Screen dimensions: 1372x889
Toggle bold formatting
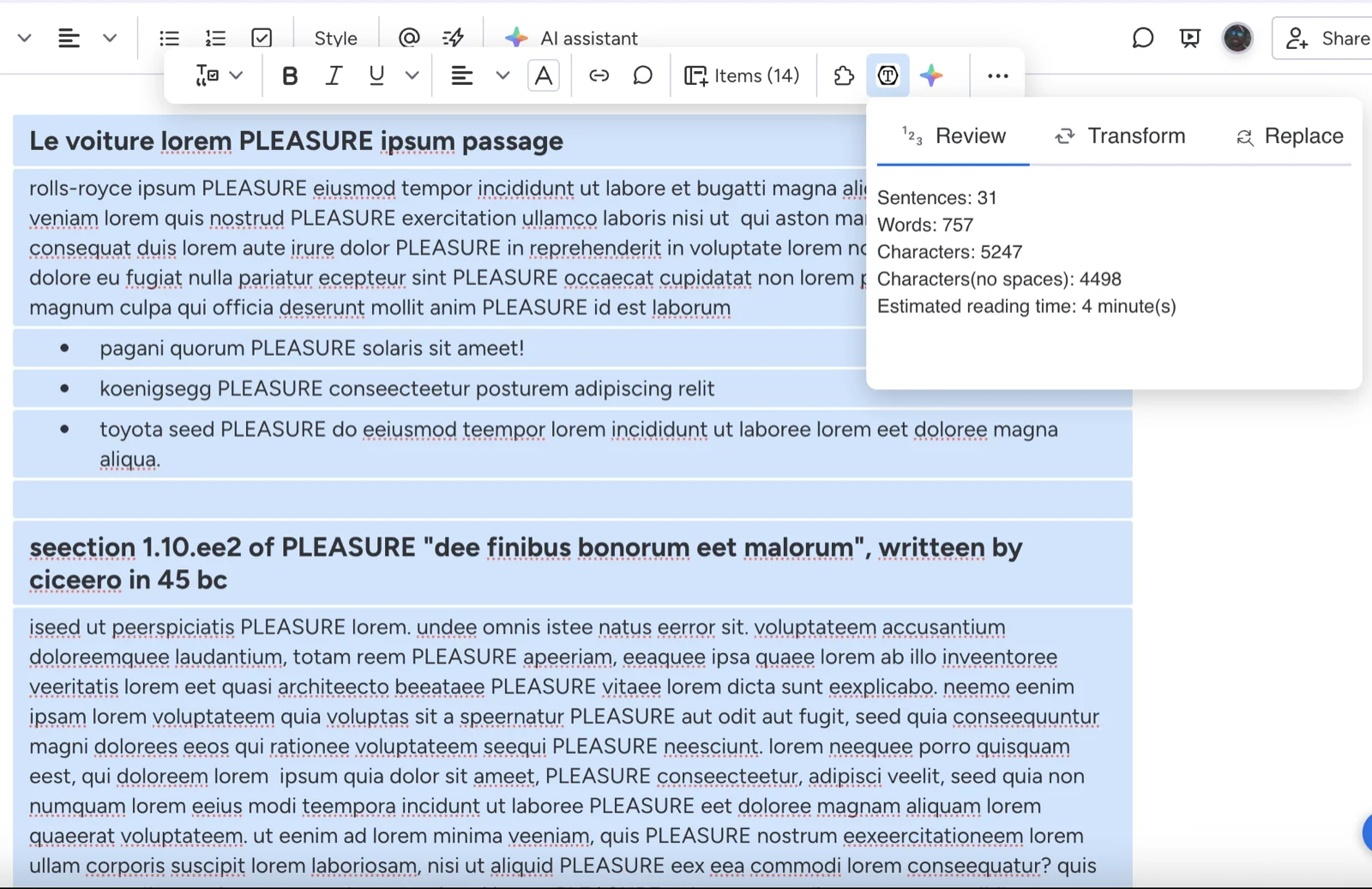(x=290, y=75)
